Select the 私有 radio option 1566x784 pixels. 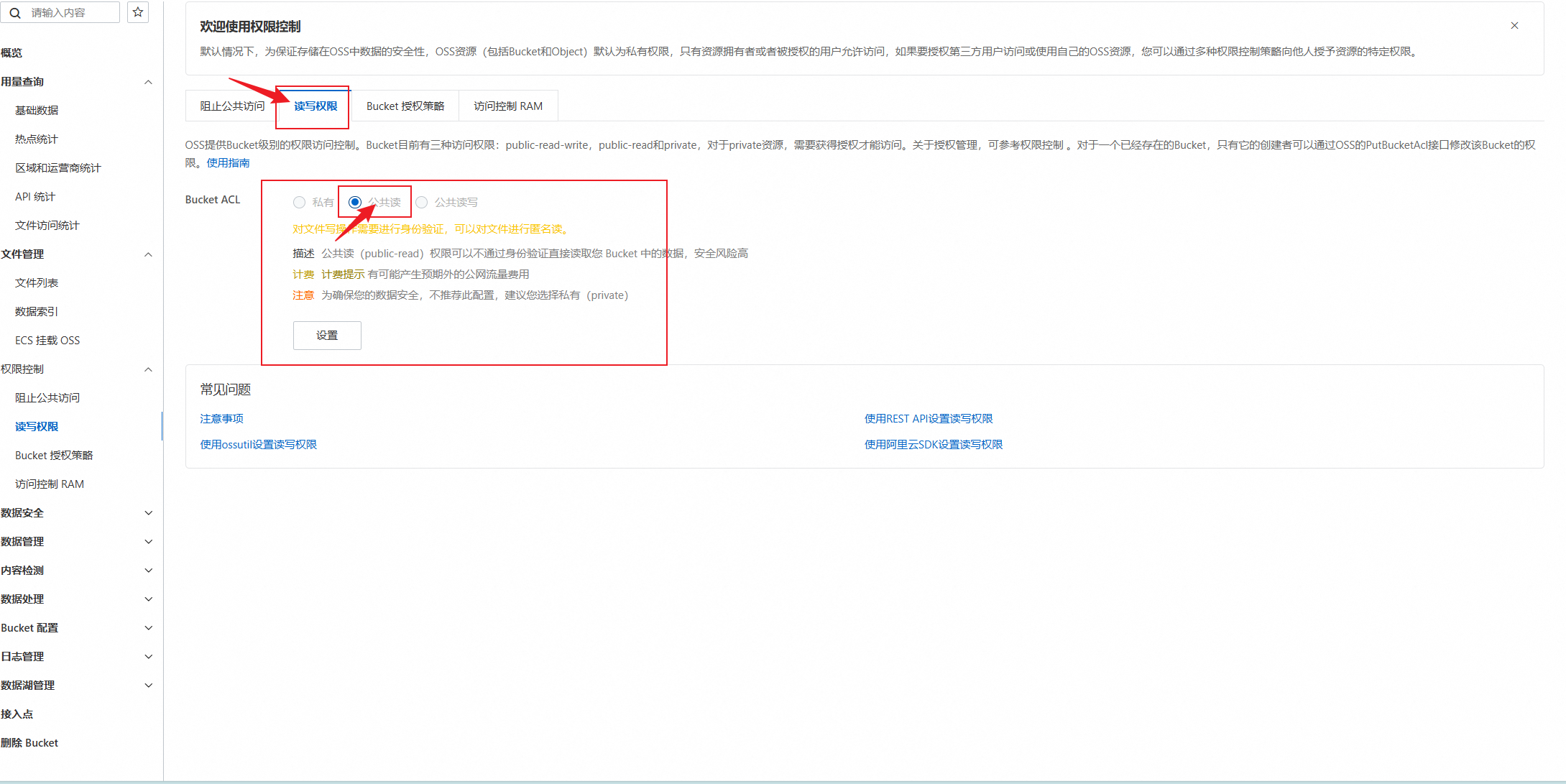[300, 203]
